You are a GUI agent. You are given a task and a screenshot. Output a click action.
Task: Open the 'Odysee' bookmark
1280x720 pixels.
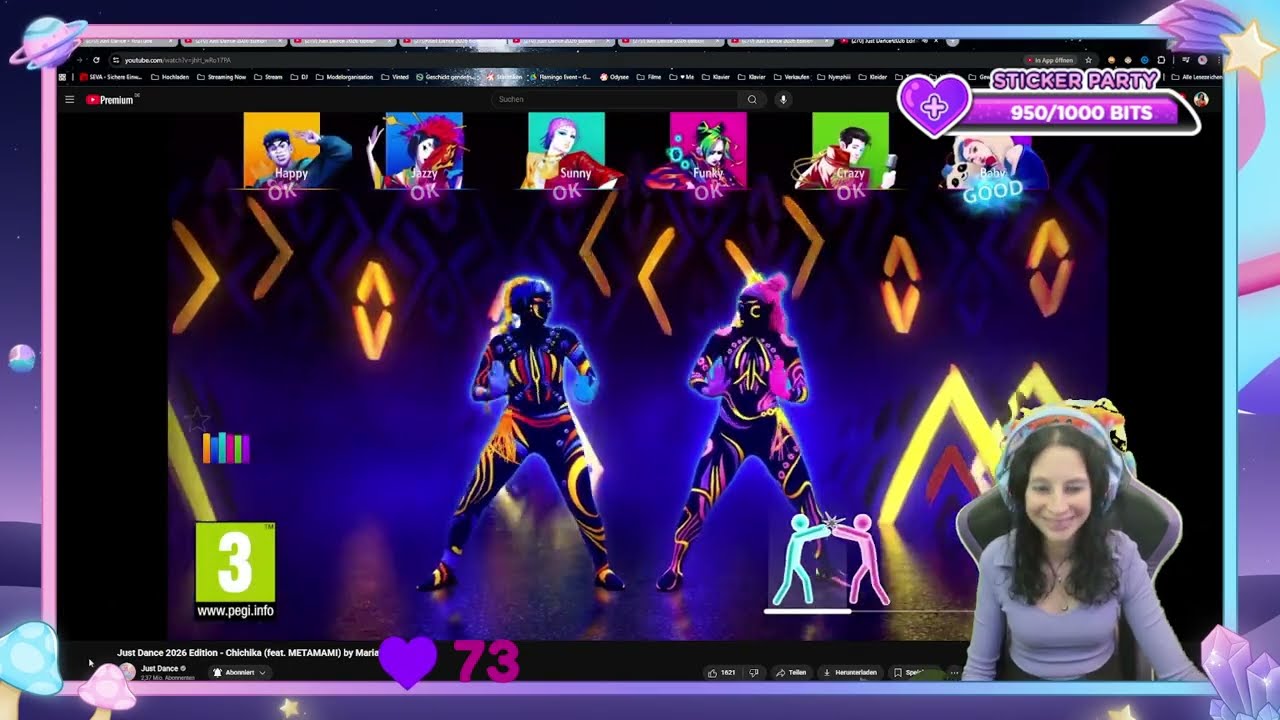(x=614, y=77)
